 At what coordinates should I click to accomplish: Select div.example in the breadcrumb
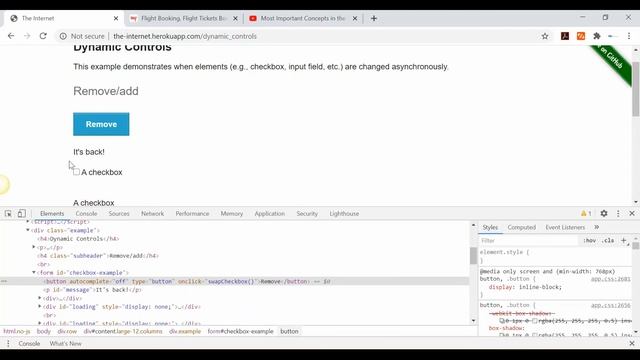[x=185, y=331]
